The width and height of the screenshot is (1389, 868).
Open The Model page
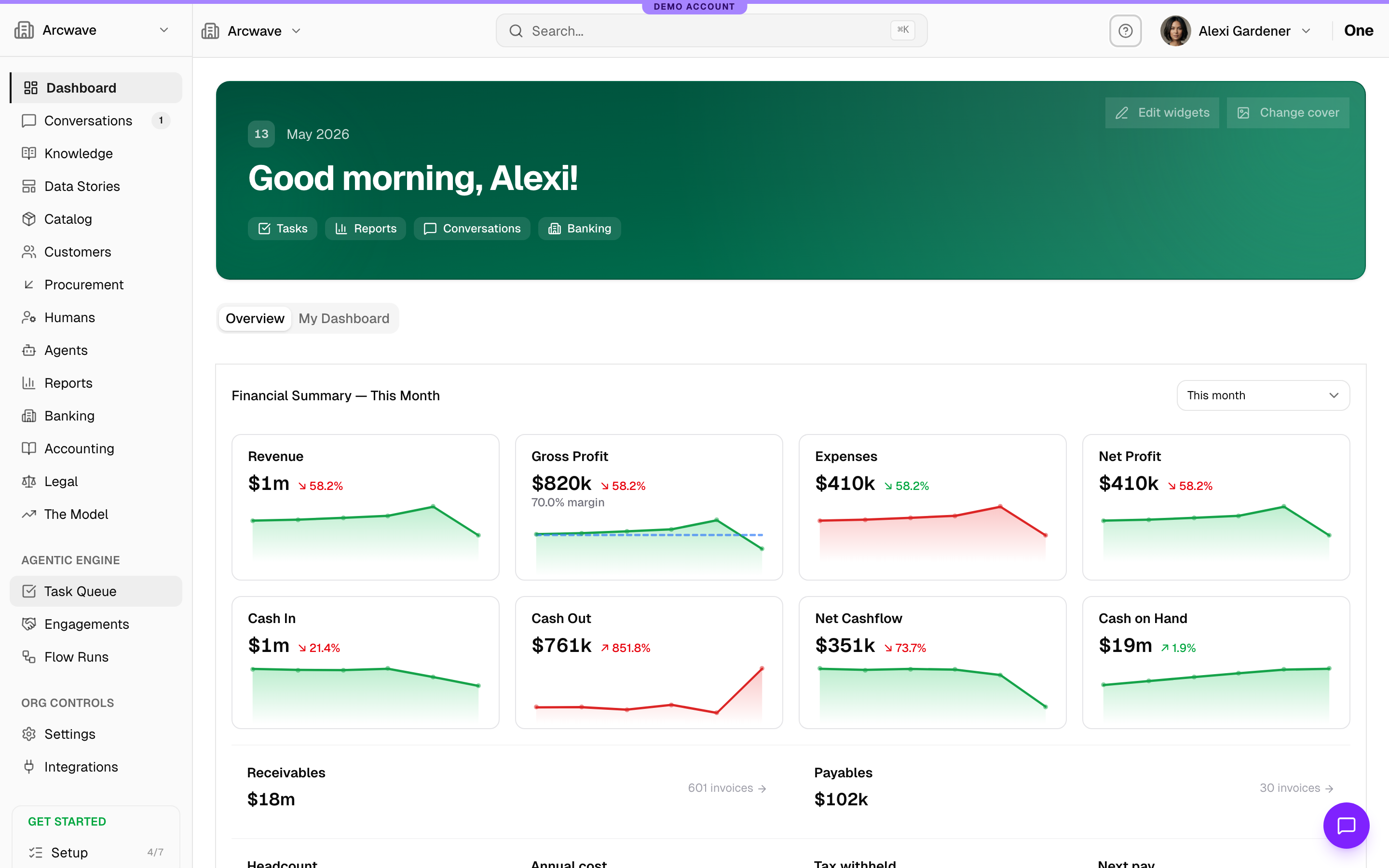(96, 514)
